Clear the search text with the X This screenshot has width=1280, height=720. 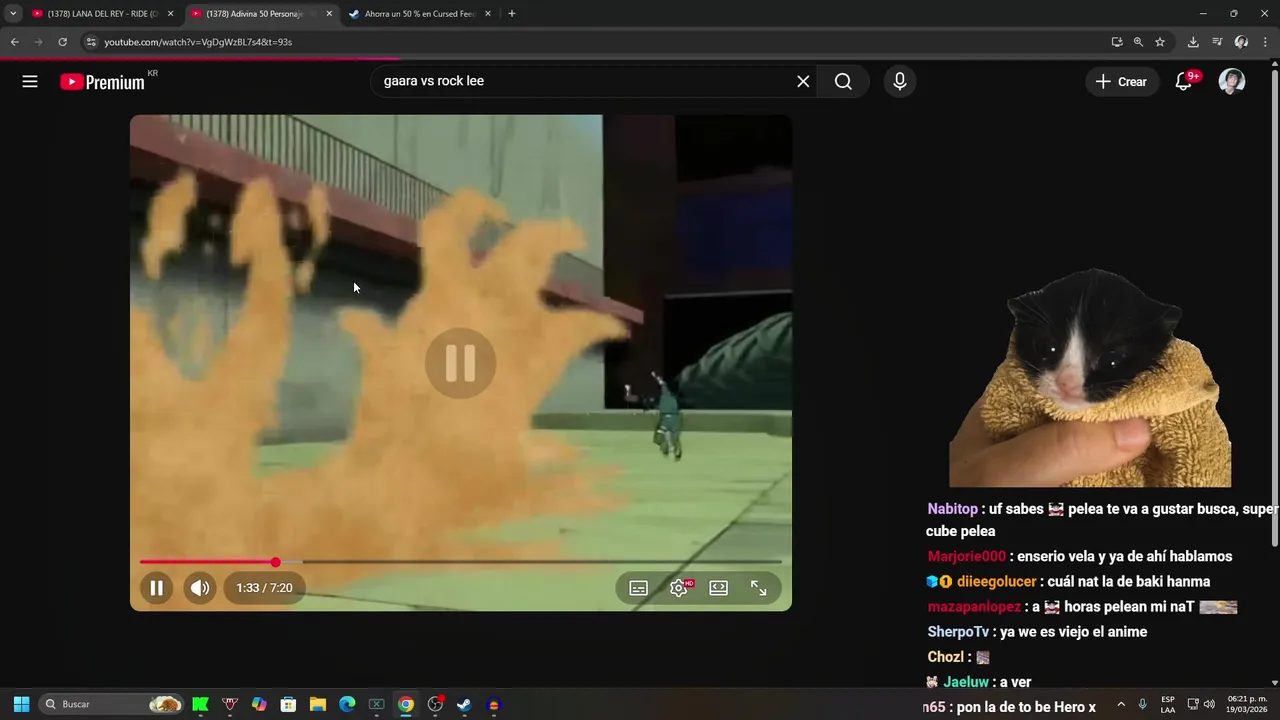[x=803, y=82]
